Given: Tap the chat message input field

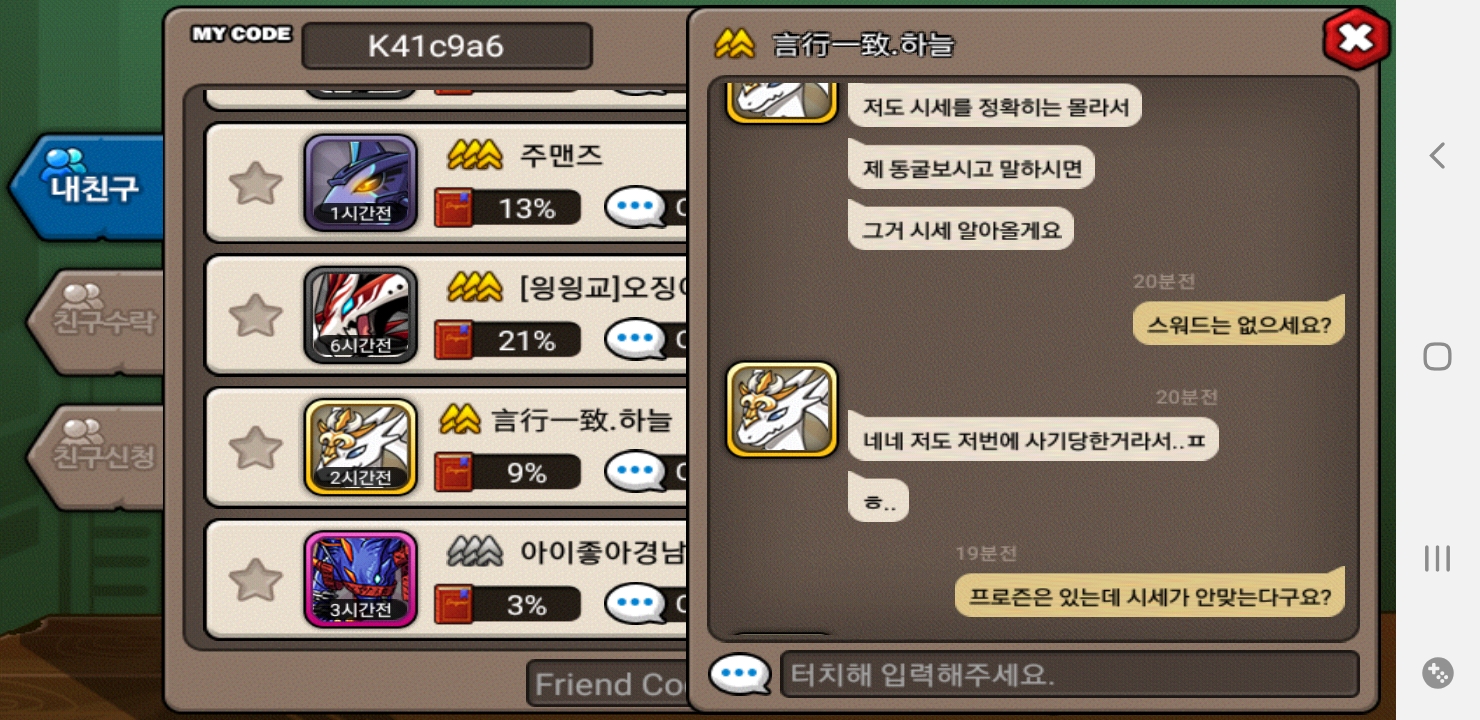Looking at the screenshot, I should coord(1069,675).
